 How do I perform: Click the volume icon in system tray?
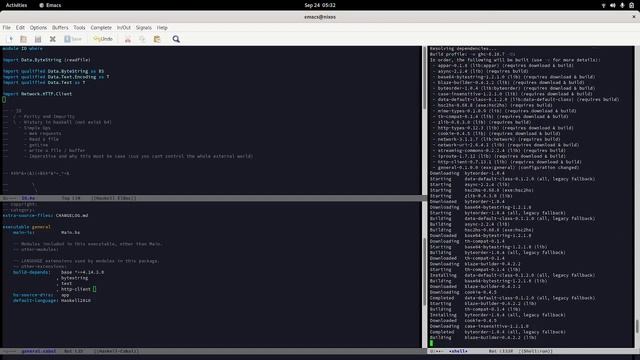pos(613,5)
